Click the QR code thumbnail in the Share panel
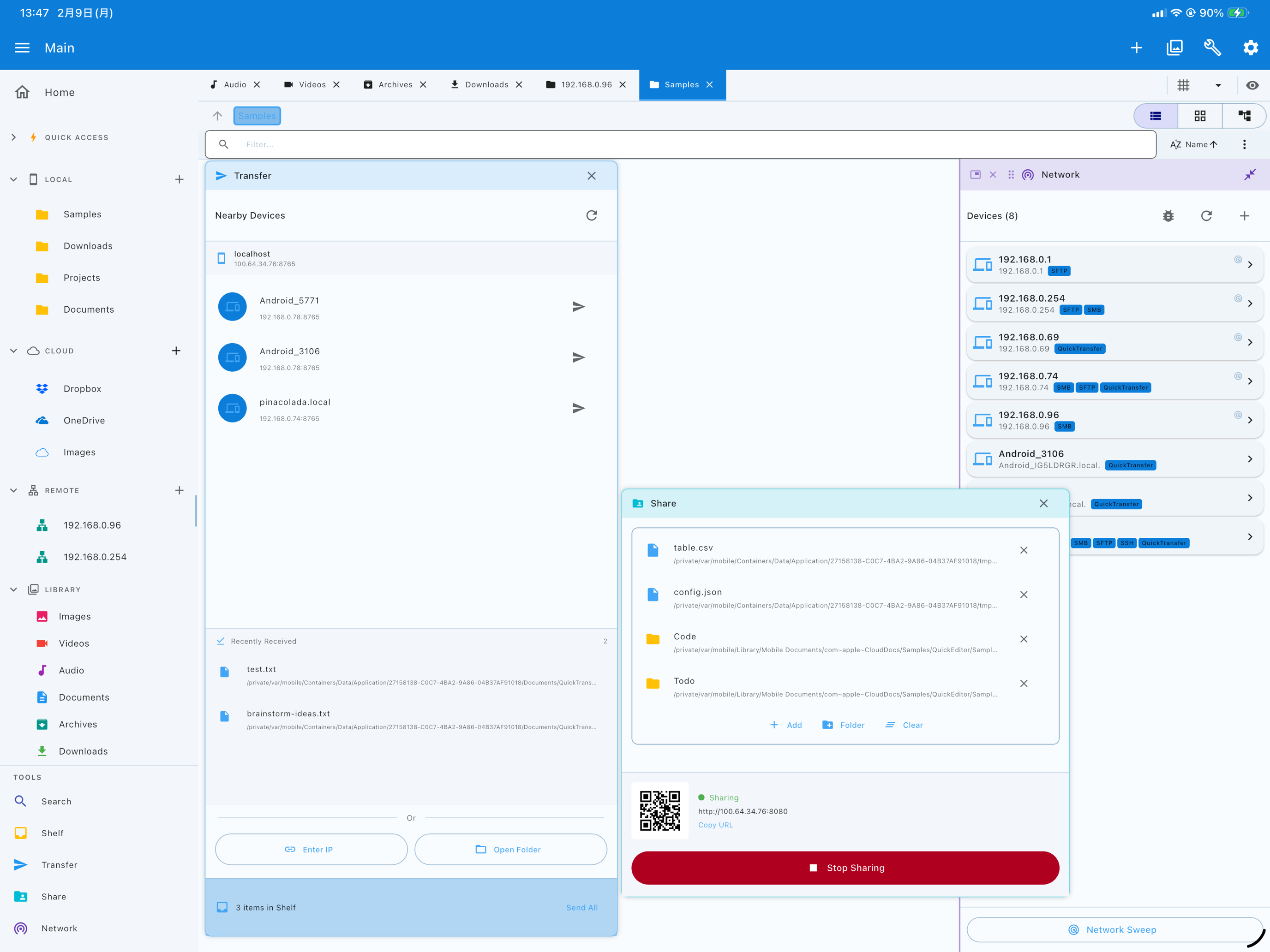 (659, 810)
